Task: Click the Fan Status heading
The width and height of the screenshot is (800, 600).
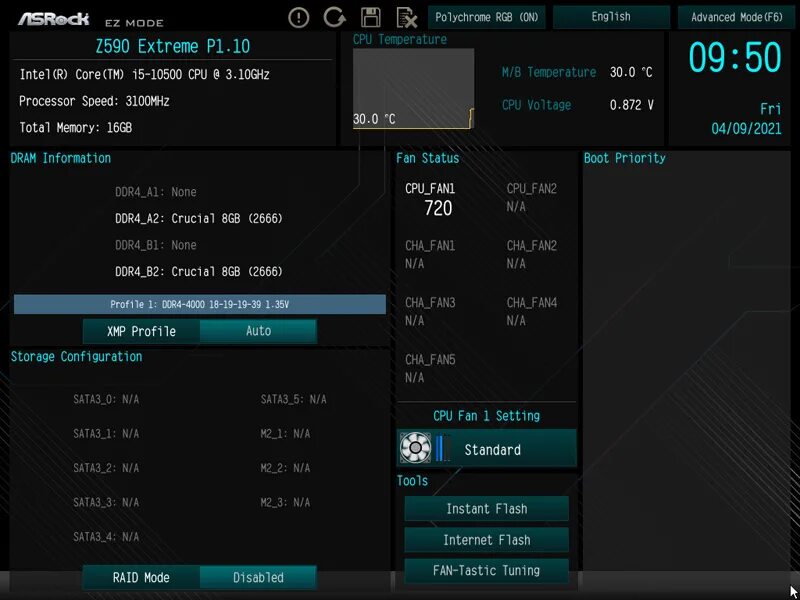Action: point(428,159)
